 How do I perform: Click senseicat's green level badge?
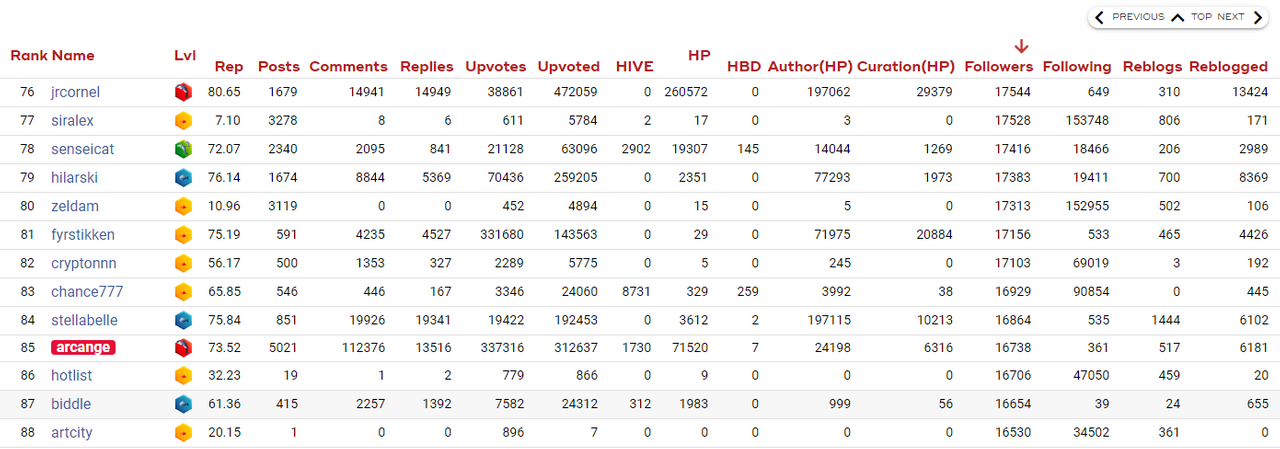tap(182, 149)
